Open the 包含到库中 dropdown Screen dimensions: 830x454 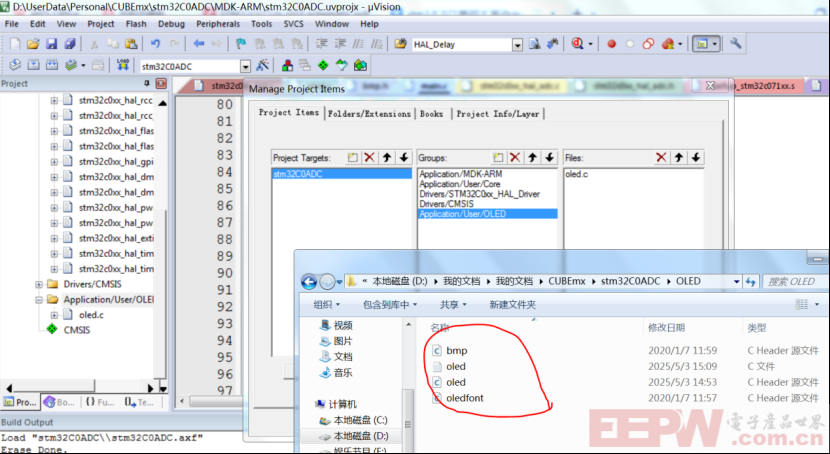(x=390, y=305)
